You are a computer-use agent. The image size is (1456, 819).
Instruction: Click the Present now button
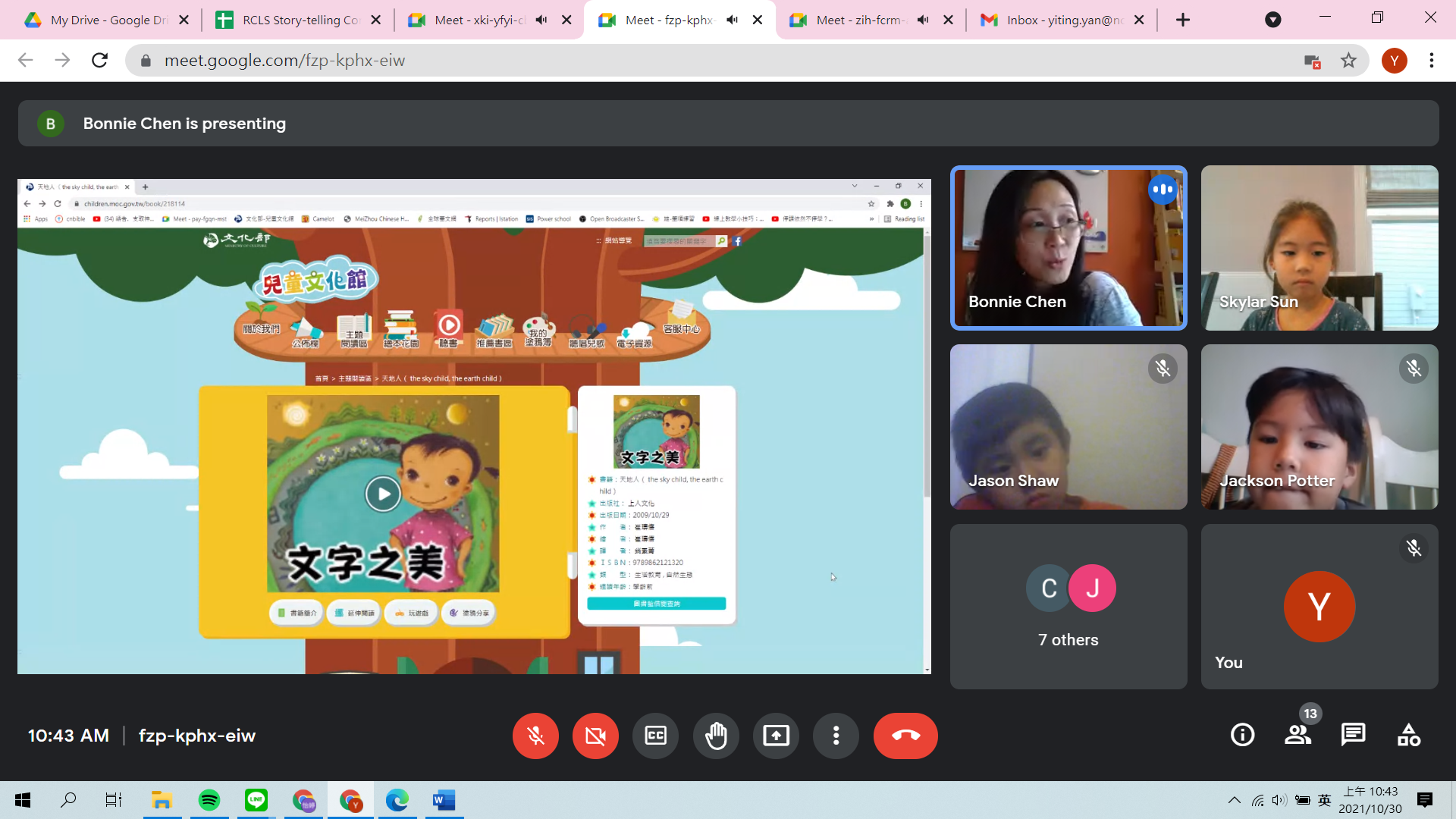pyautogui.click(x=776, y=736)
